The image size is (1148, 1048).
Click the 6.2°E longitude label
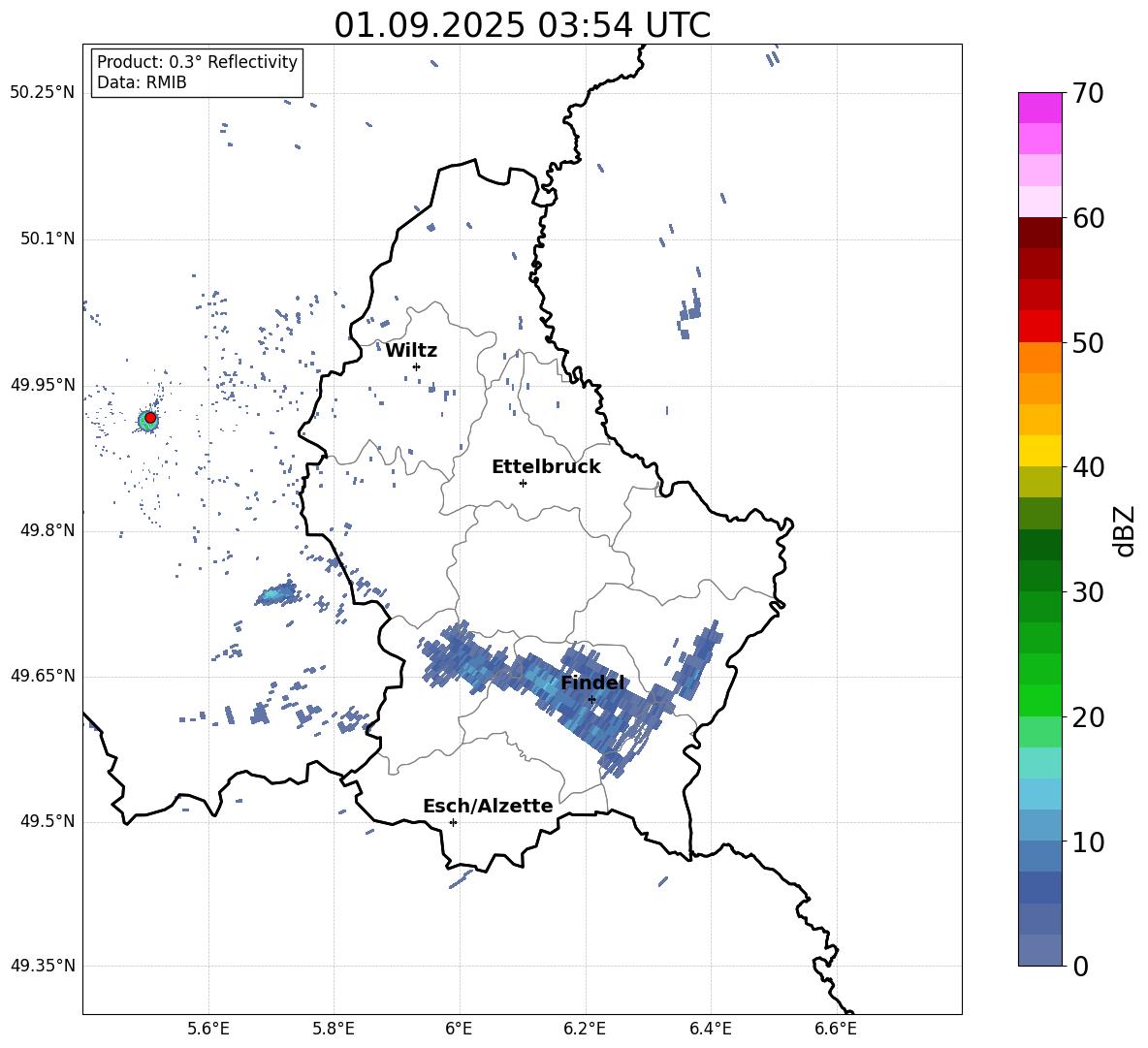click(585, 1029)
